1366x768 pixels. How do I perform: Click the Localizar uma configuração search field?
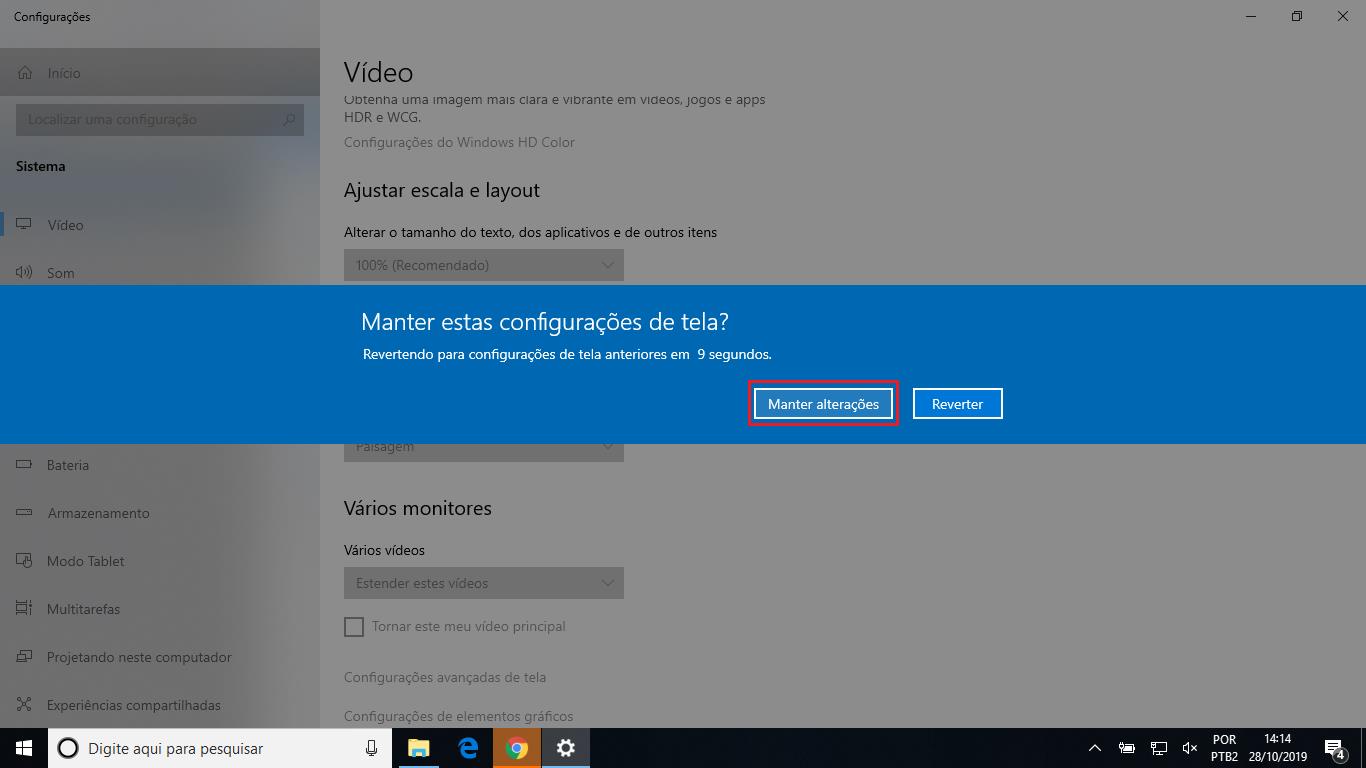[160, 119]
